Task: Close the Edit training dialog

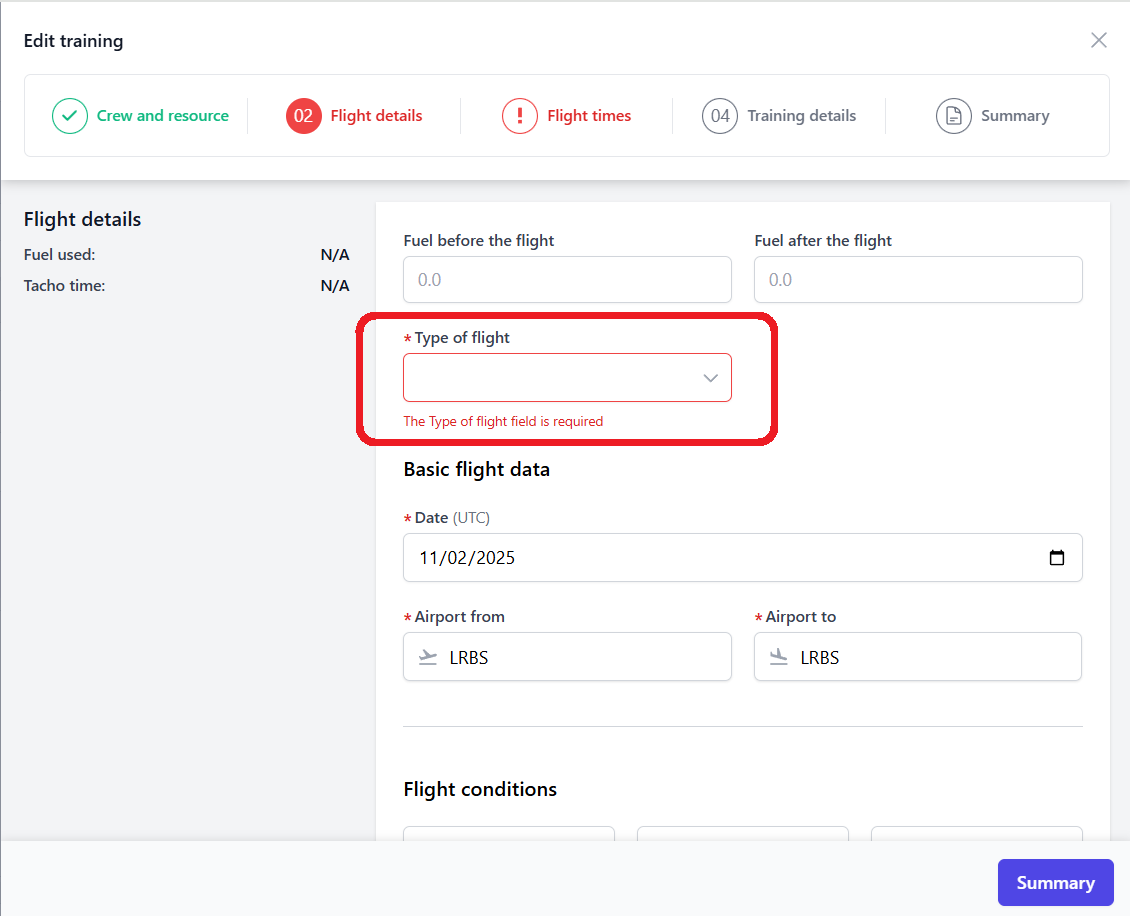Action: tap(1098, 40)
